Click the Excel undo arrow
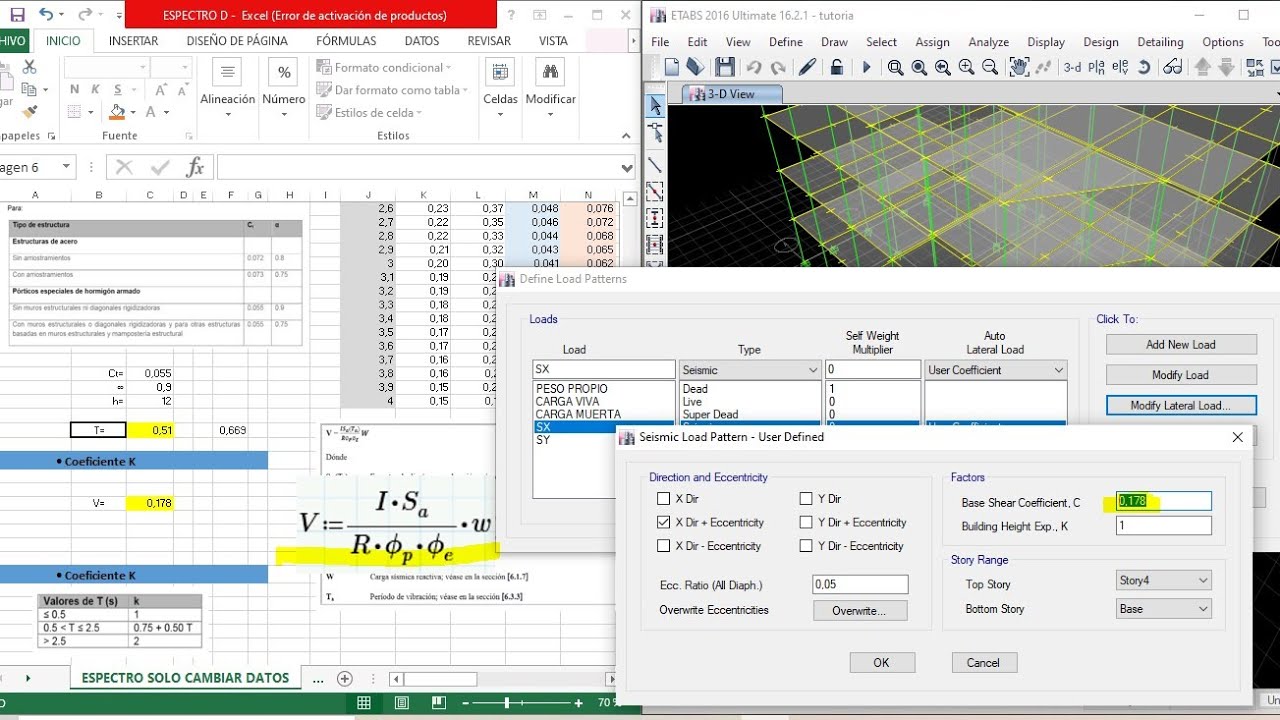The width and height of the screenshot is (1280, 720). click(46, 15)
